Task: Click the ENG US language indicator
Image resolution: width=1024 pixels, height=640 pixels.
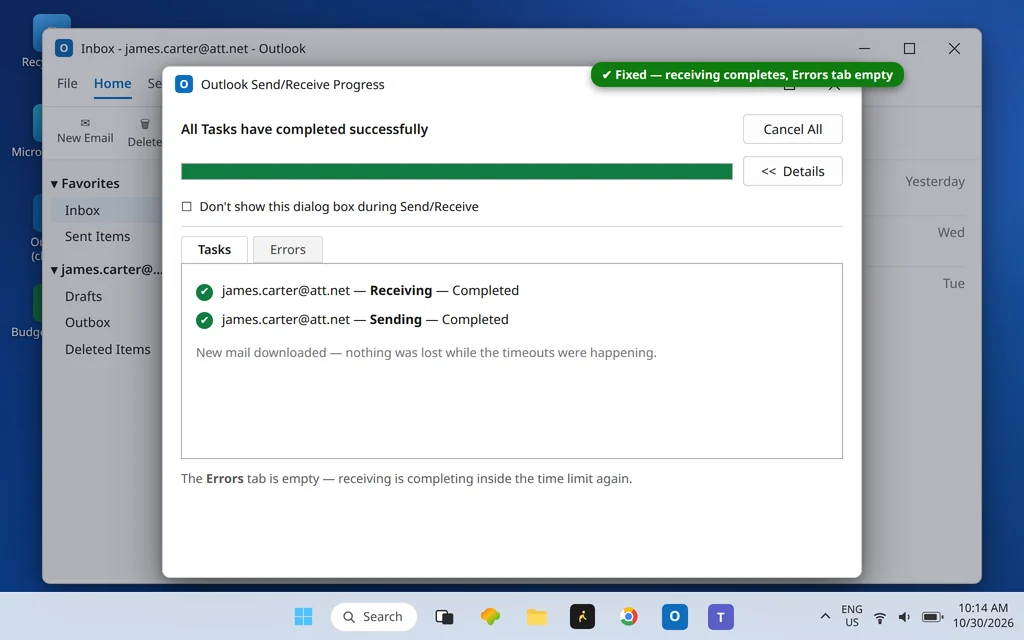Action: click(x=852, y=616)
